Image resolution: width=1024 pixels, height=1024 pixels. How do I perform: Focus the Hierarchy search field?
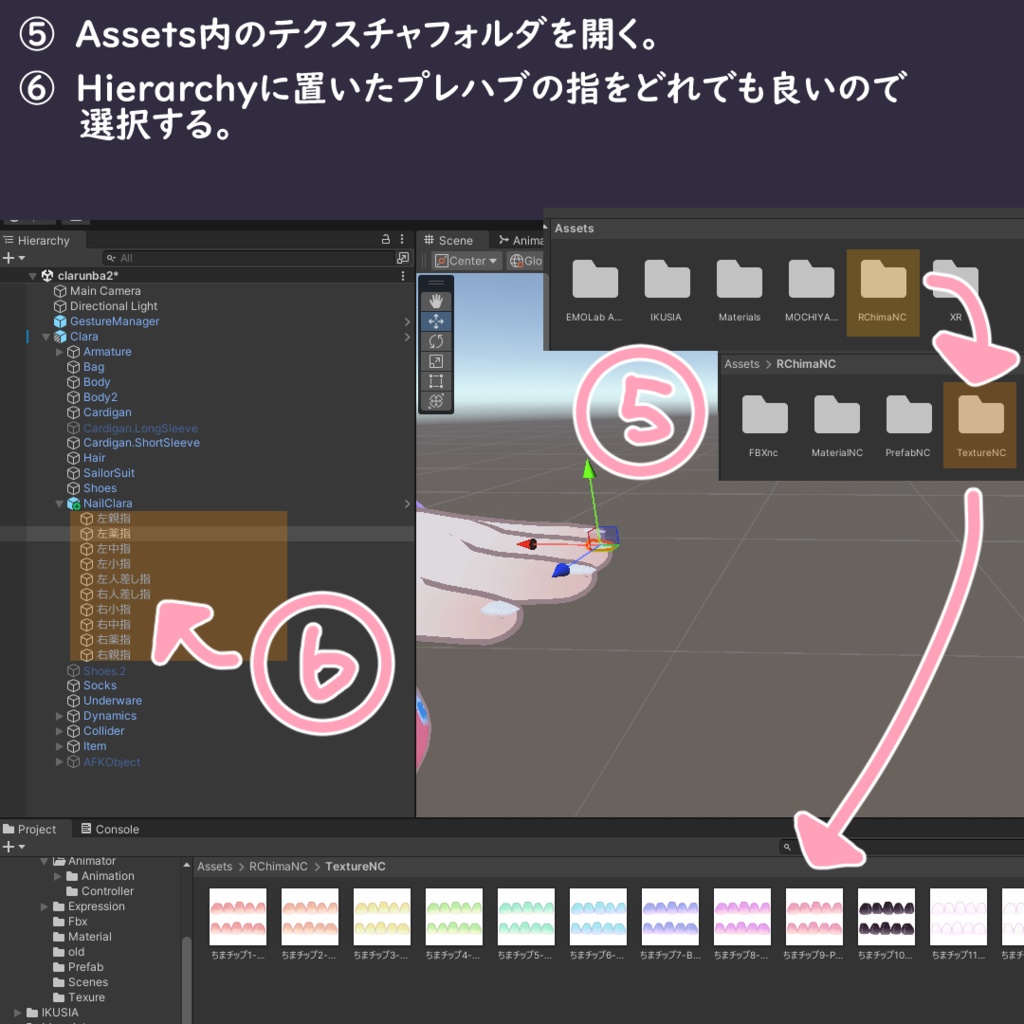[x=248, y=258]
